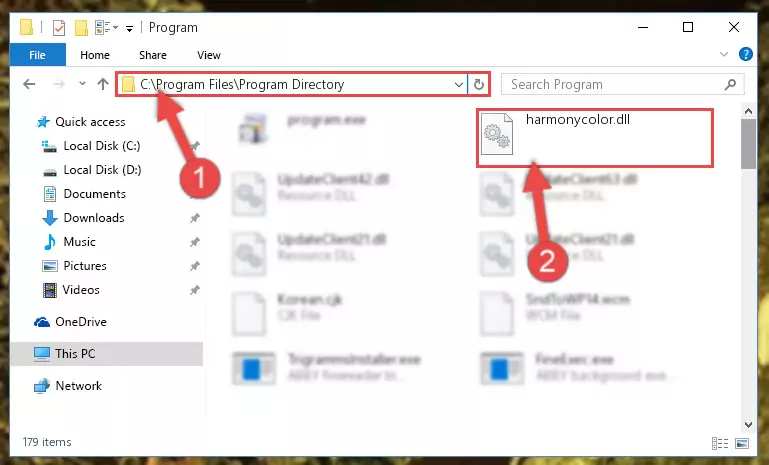This screenshot has height=465, width=769.
Task: Open the View ribbon tab
Action: click(x=208, y=55)
